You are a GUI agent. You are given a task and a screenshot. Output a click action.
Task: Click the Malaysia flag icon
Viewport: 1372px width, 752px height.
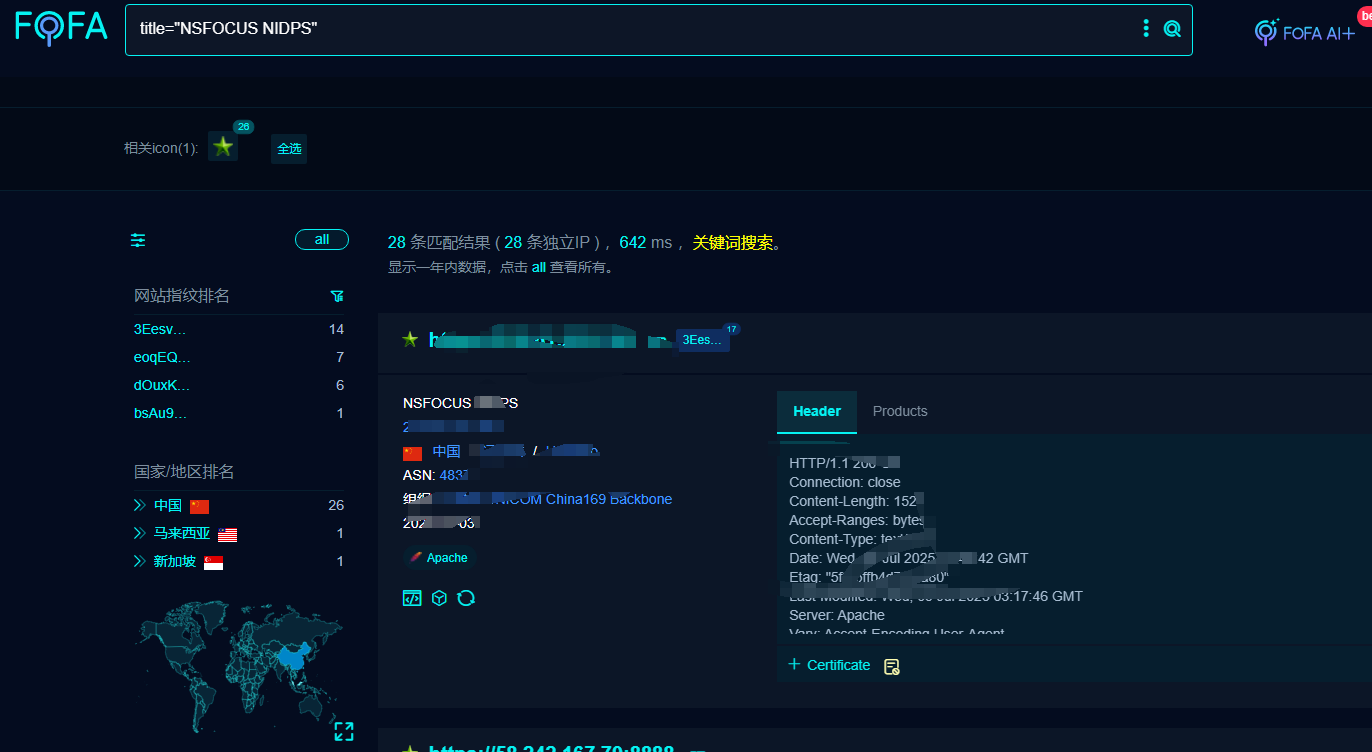coord(227,535)
